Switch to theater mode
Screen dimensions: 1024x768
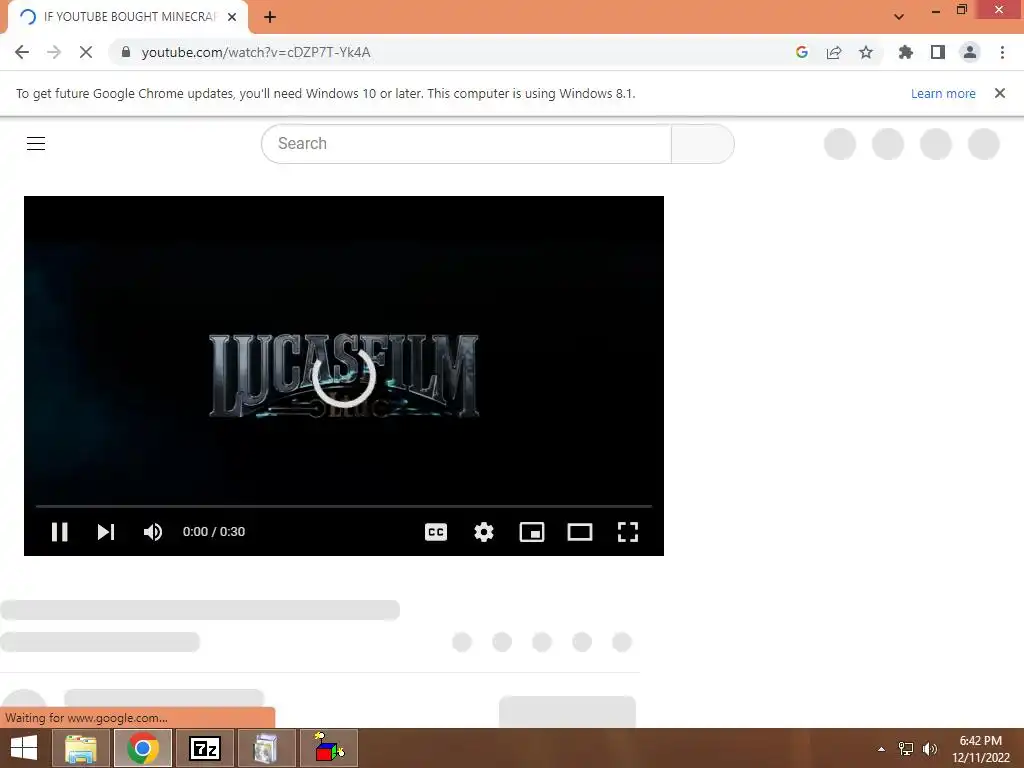click(x=580, y=532)
